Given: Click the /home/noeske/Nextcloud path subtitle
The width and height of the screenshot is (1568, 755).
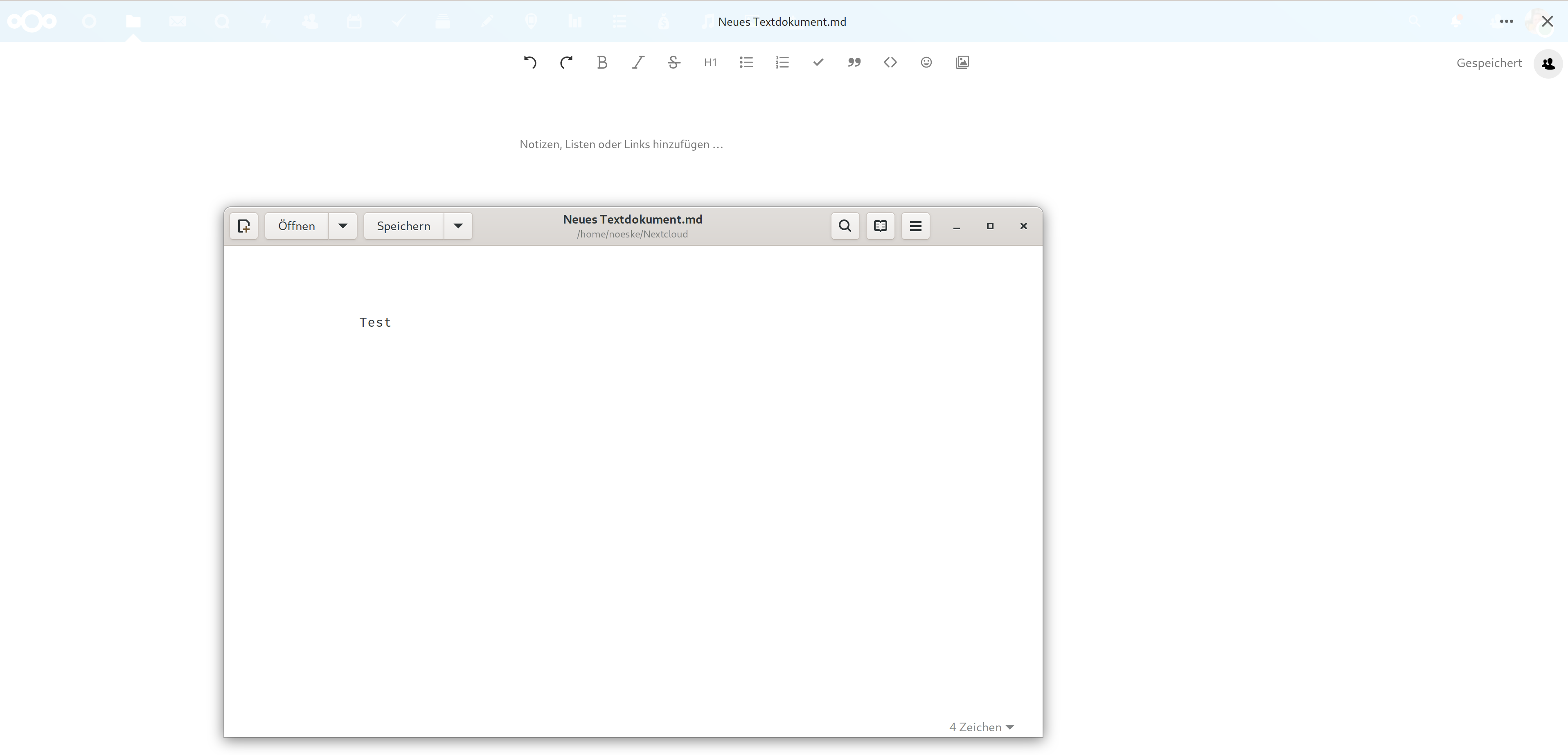Looking at the screenshot, I should (x=633, y=234).
